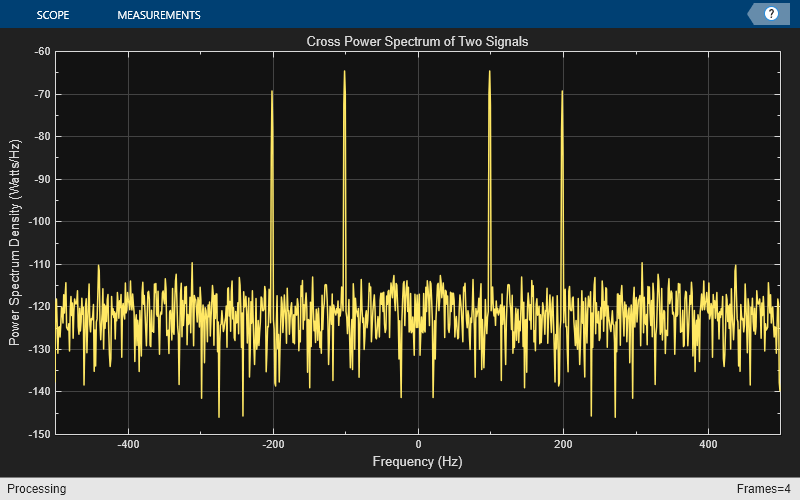Click the -400 x-axis tick label

coord(128,444)
